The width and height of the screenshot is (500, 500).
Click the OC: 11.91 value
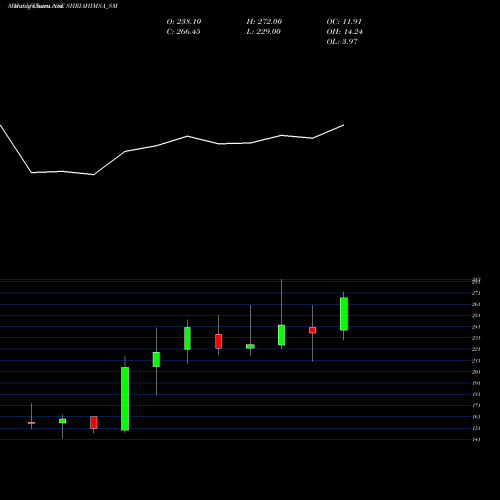pos(344,22)
